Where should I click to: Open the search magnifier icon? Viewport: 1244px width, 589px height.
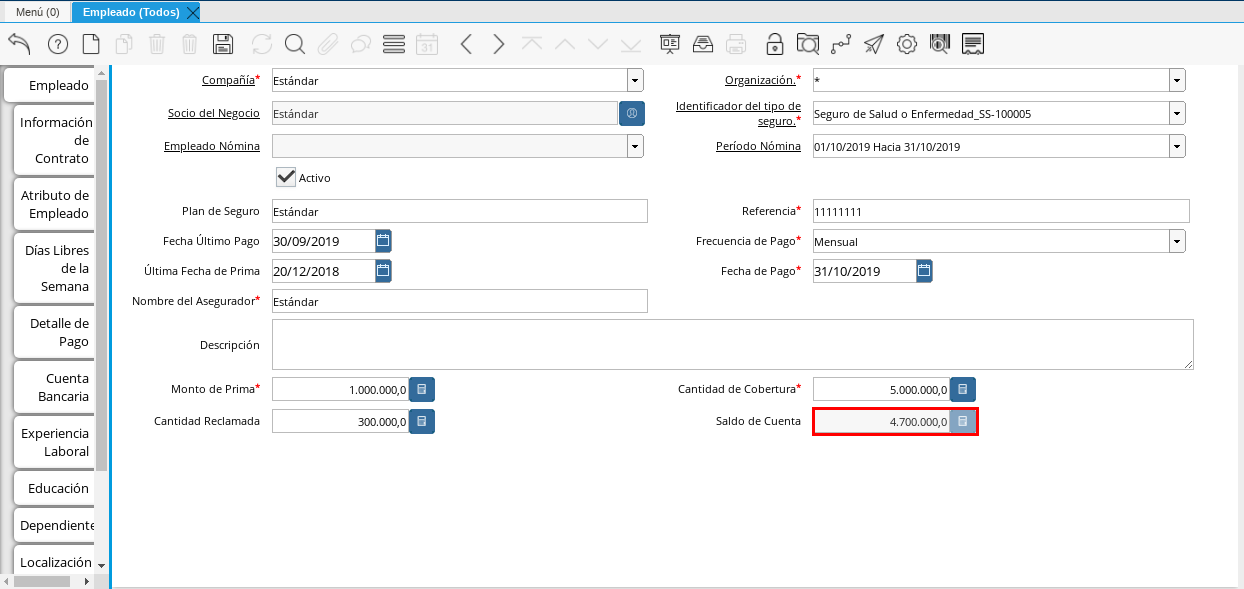[x=295, y=44]
